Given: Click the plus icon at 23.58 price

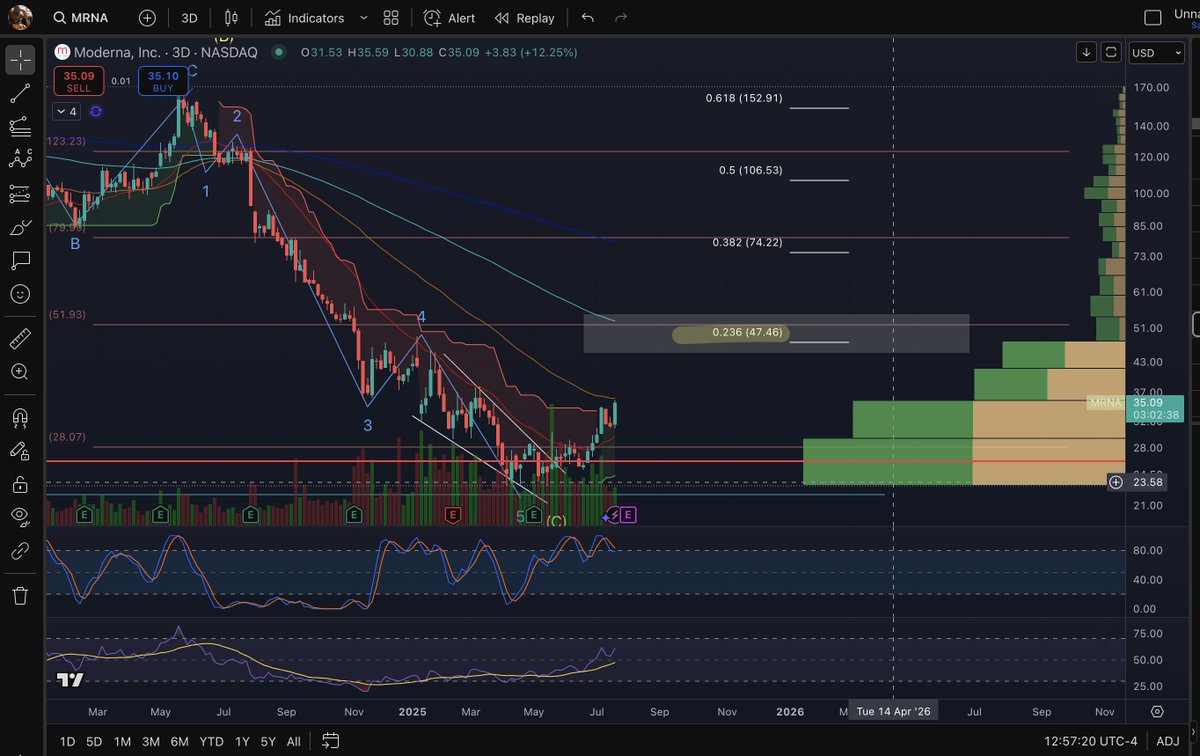Looking at the screenshot, I should (1115, 482).
